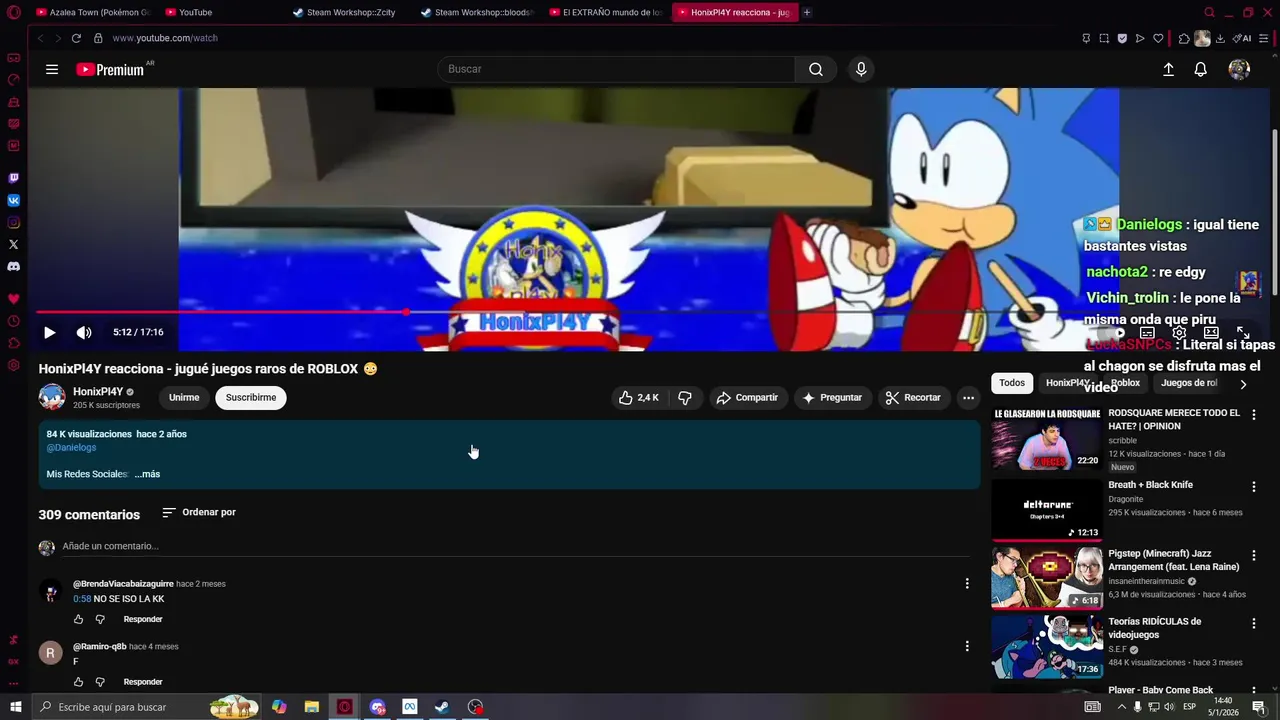Open options for Ramiro-q8b's comment
The width and height of the screenshot is (1280, 720).
966,646
